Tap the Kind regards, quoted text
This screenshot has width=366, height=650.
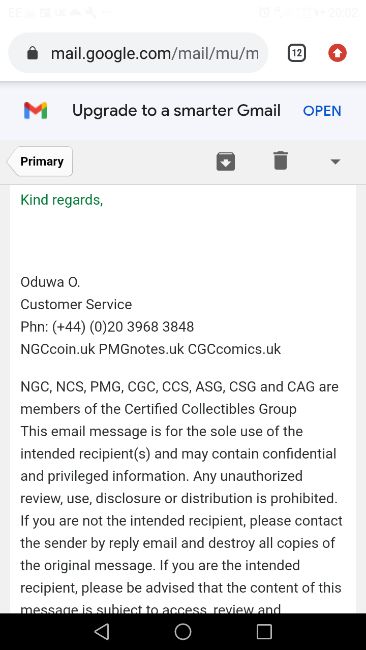point(62,200)
